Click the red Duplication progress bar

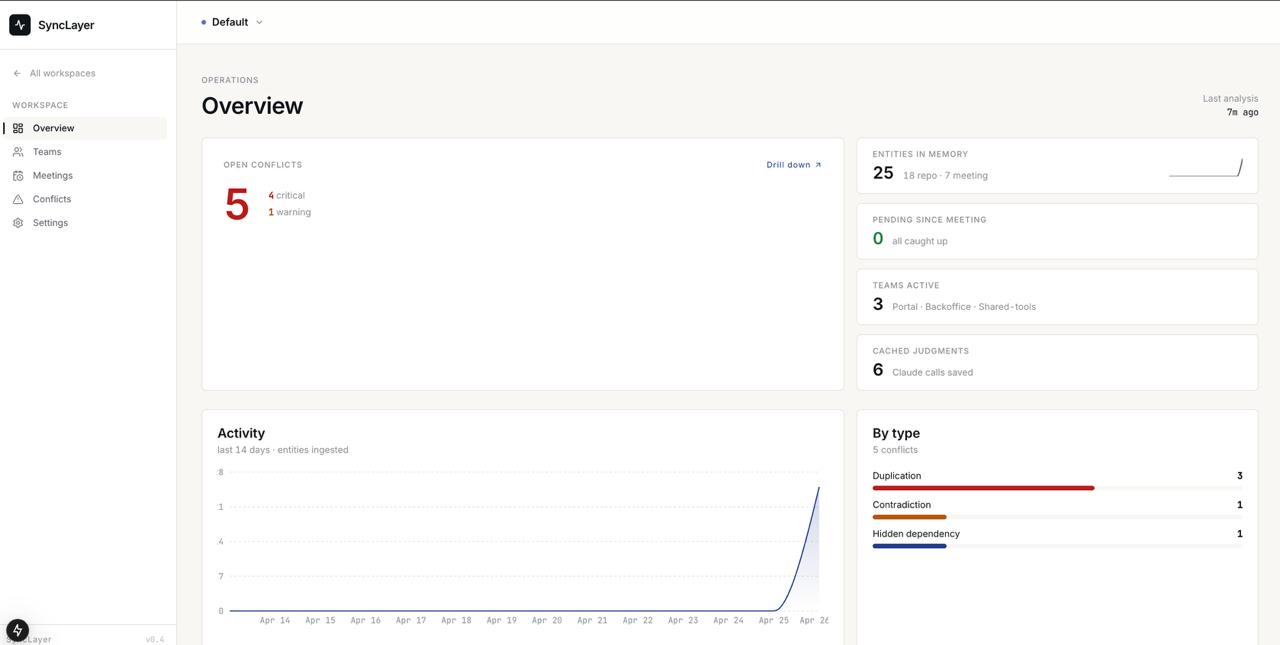(x=983, y=488)
